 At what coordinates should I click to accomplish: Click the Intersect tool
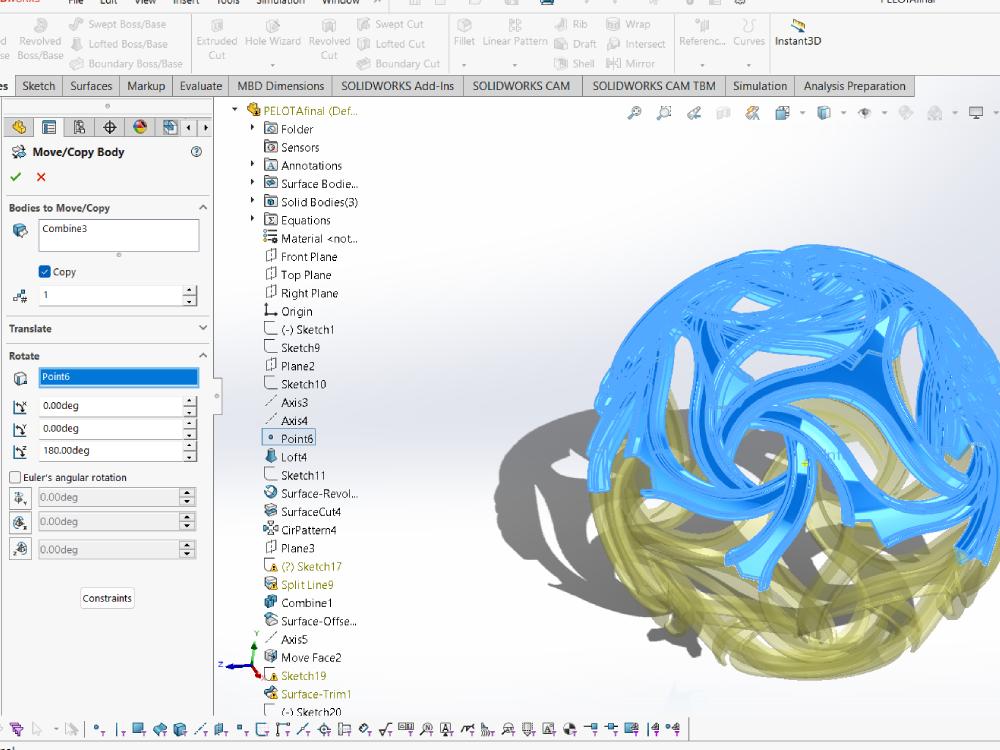pos(636,43)
